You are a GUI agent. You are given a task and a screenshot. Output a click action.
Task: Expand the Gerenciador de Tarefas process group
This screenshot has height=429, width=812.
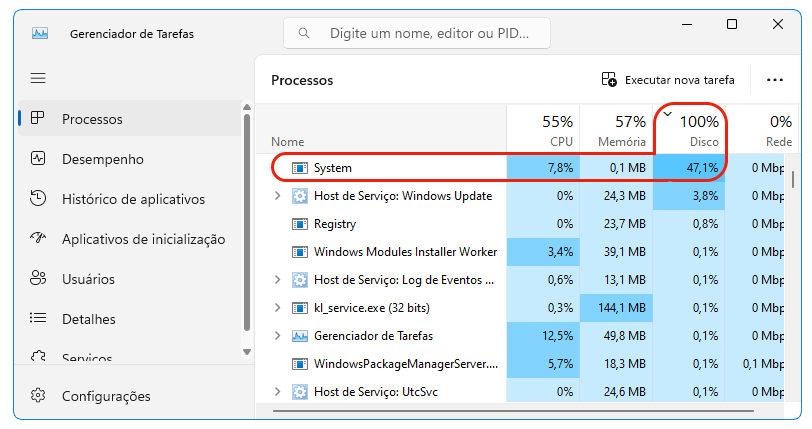click(x=278, y=336)
